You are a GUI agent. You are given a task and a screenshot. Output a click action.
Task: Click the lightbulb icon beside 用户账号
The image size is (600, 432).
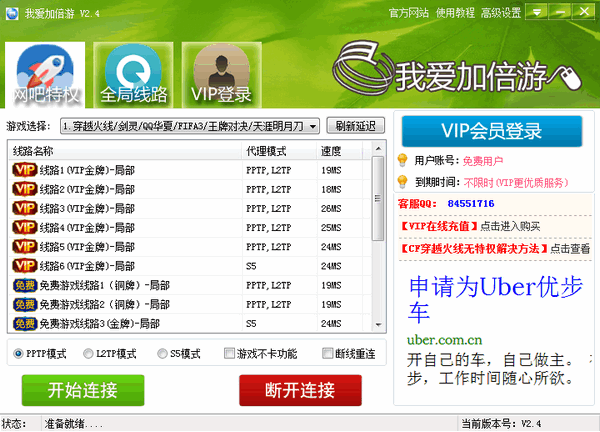pos(402,160)
